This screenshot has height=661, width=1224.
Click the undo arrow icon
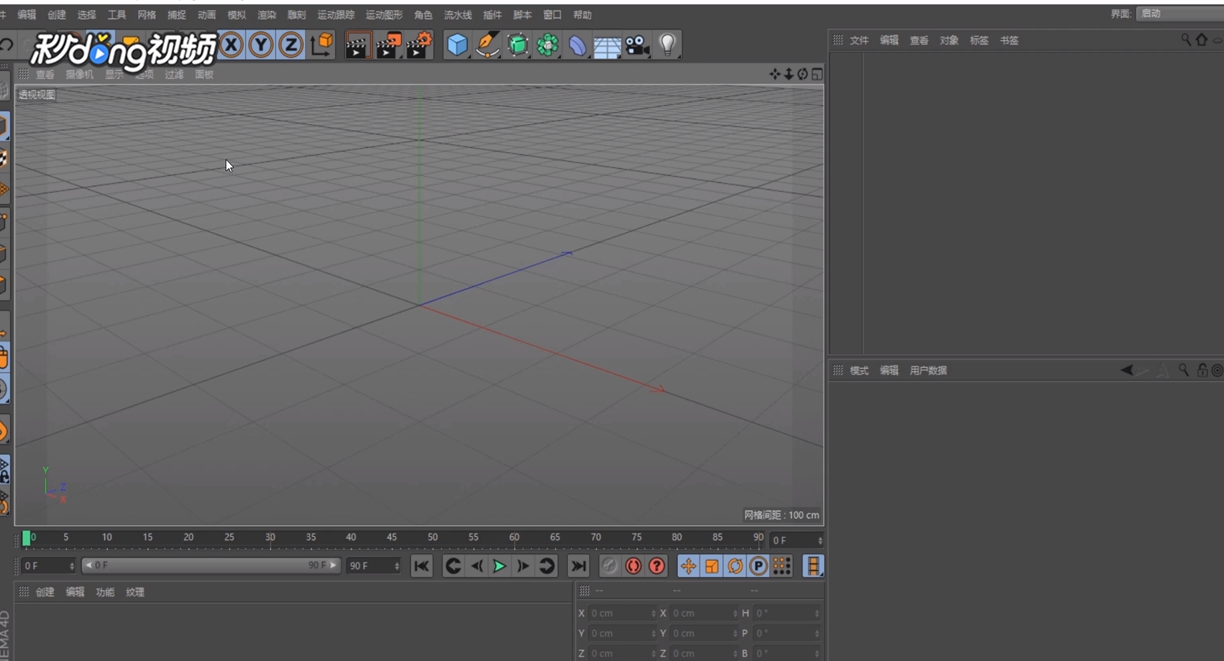click(x=6, y=45)
